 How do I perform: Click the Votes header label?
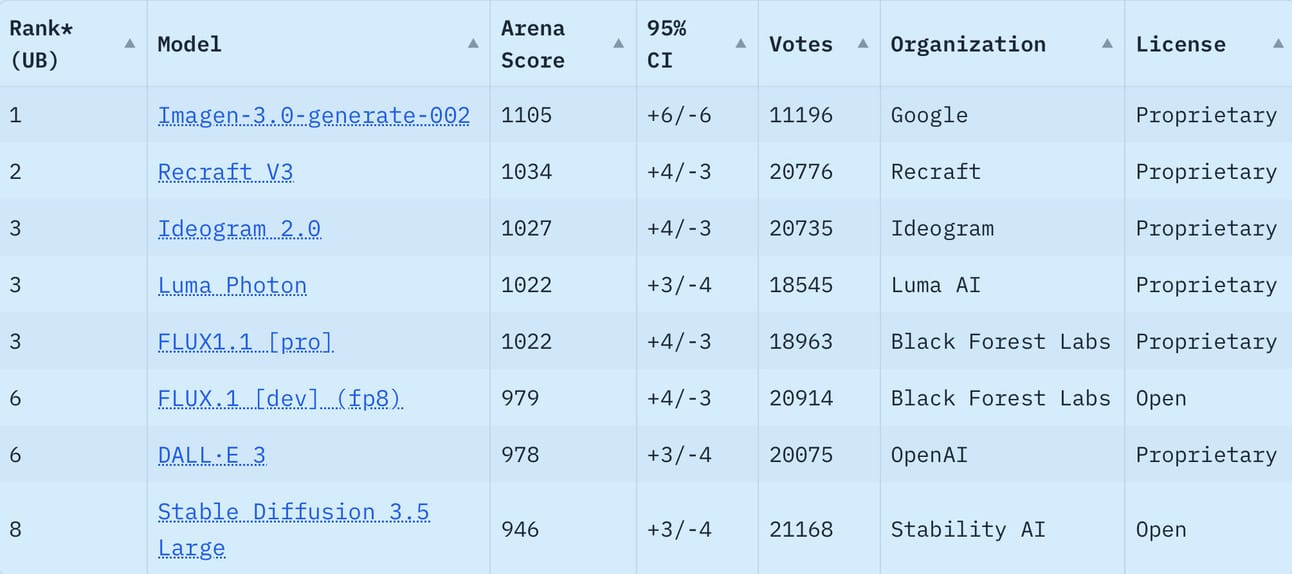coord(801,44)
